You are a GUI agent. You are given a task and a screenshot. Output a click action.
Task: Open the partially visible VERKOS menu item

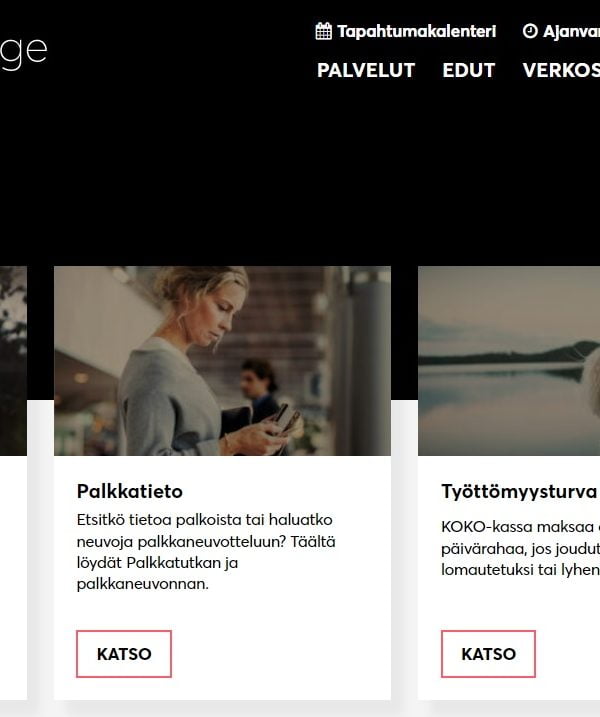click(561, 70)
